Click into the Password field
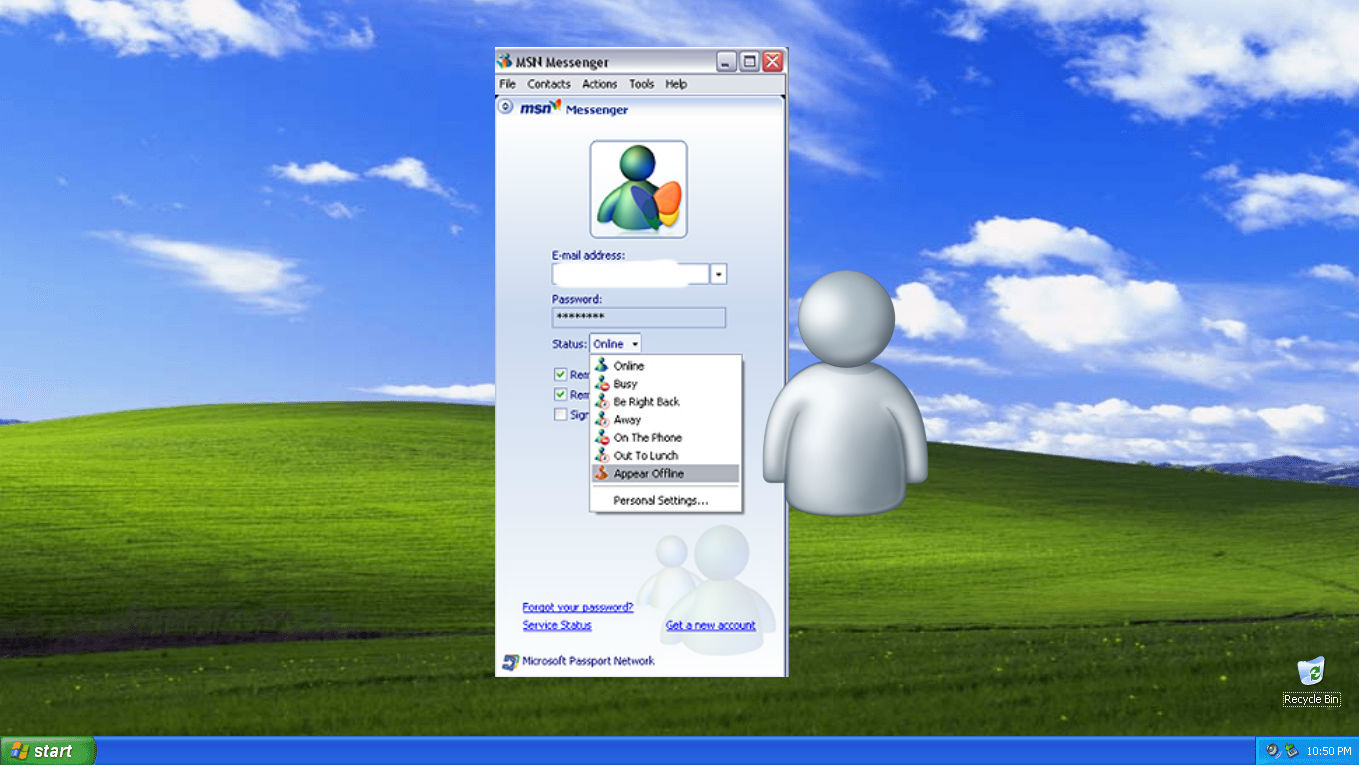Screen dimensions: 1359x765 coord(639,318)
